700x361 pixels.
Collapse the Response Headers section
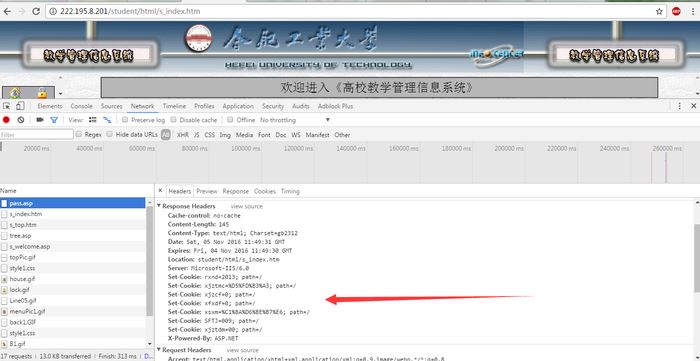coord(158,206)
